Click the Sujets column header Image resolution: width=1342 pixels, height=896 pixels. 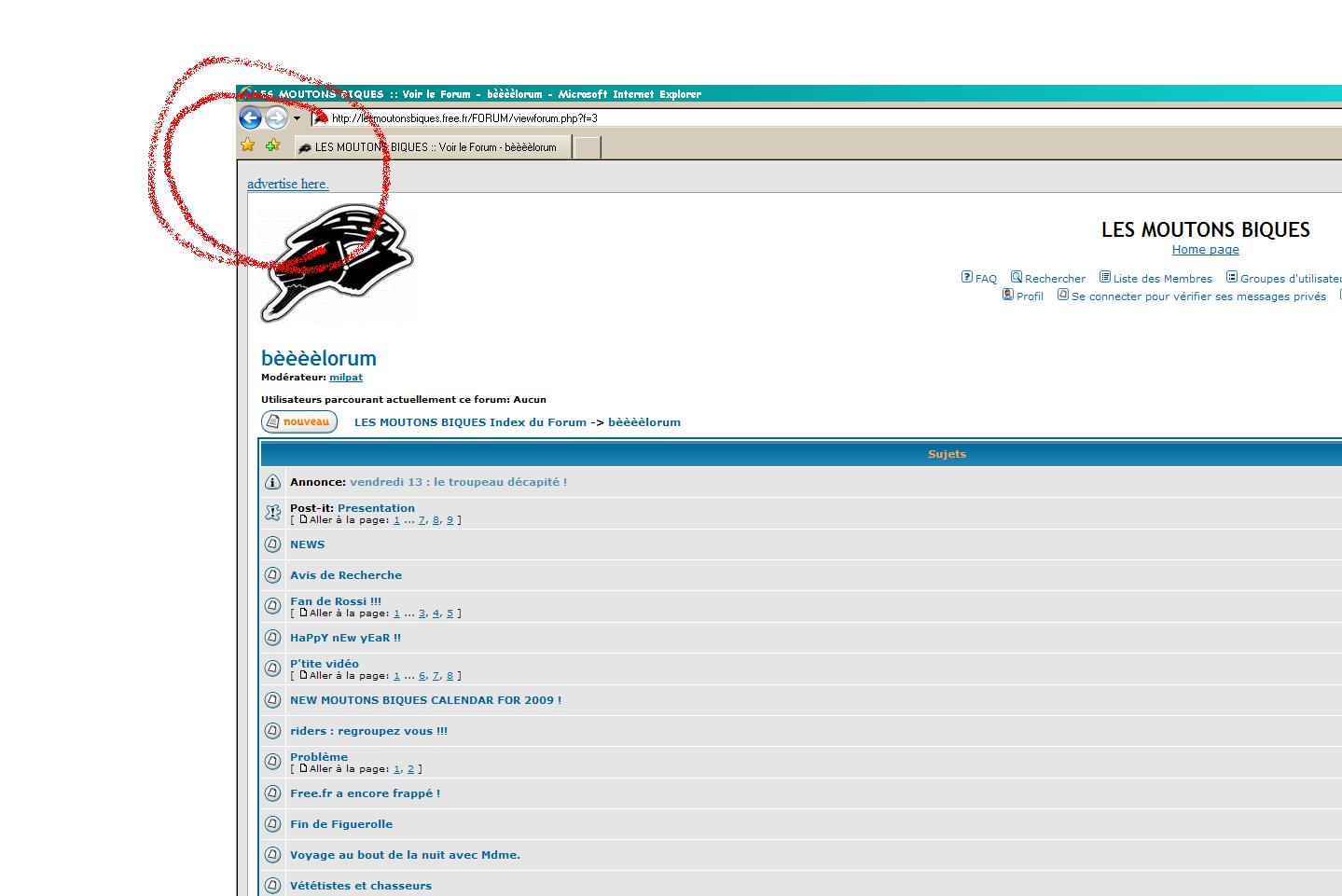click(947, 454)
